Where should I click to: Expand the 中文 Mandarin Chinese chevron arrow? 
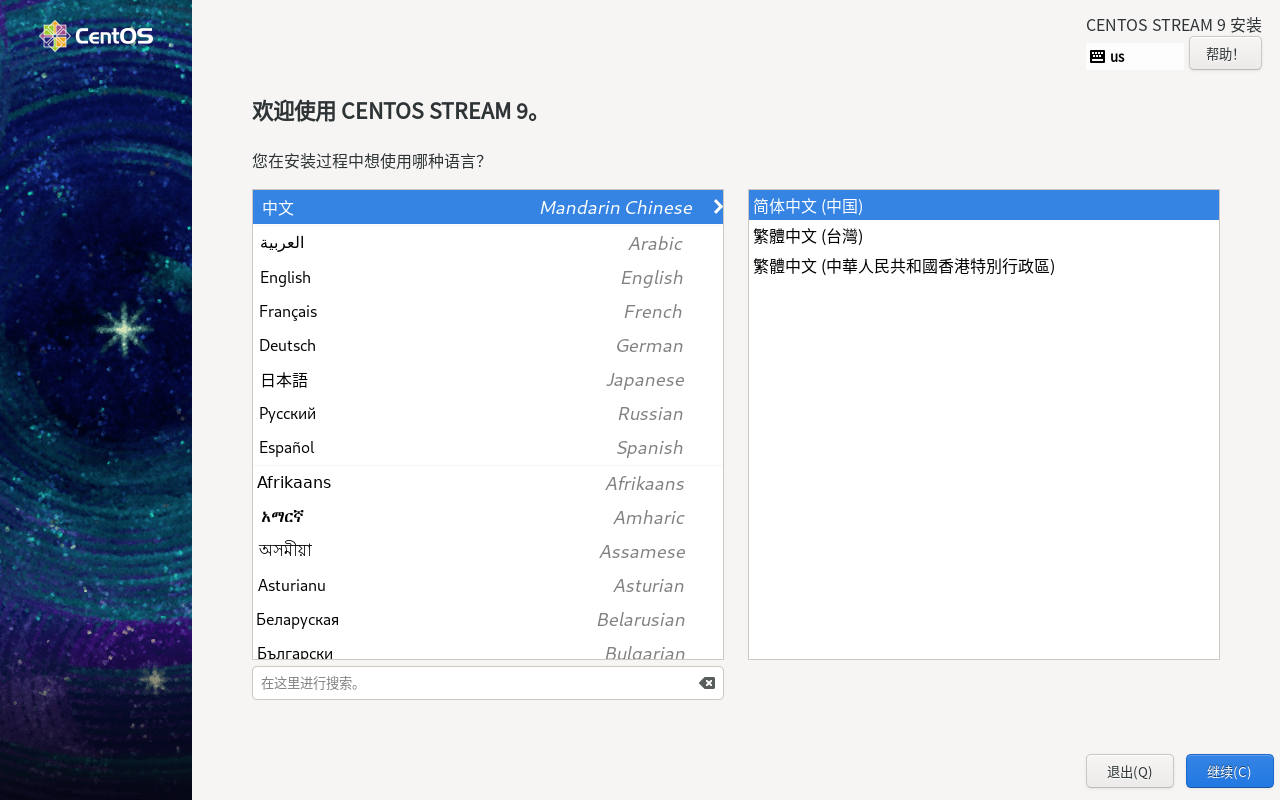point(718,207)
